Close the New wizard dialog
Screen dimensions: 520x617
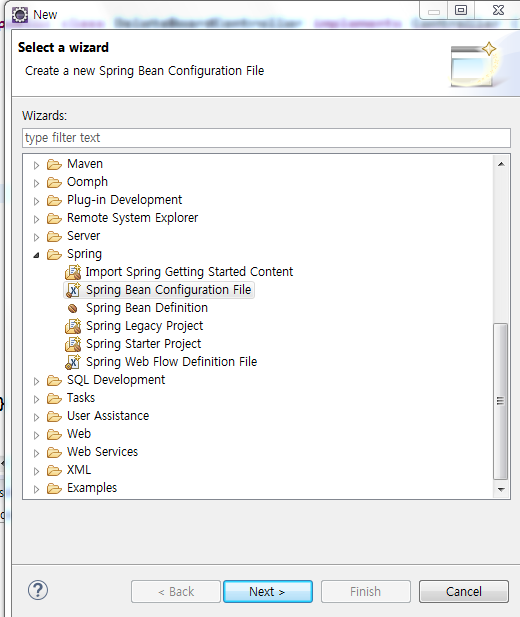coord(498,10)
